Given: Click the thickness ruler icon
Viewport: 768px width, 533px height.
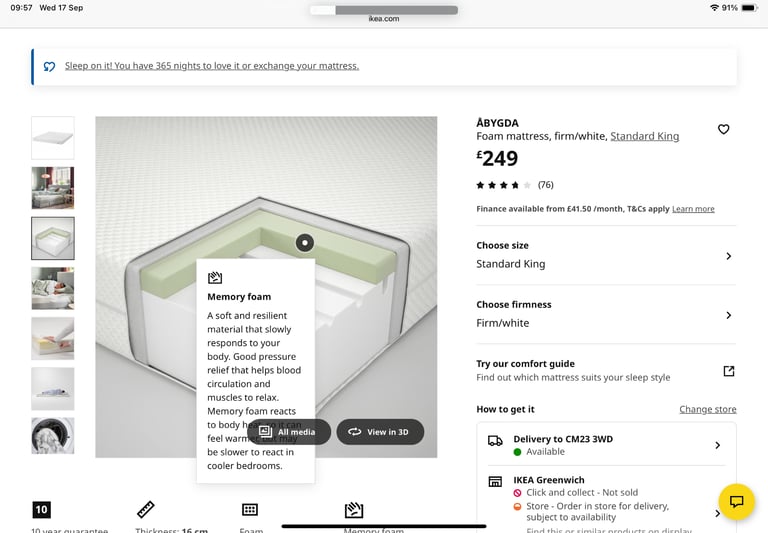Looking at the screenshot, I should pyautogui.click(x=145, y=509).
